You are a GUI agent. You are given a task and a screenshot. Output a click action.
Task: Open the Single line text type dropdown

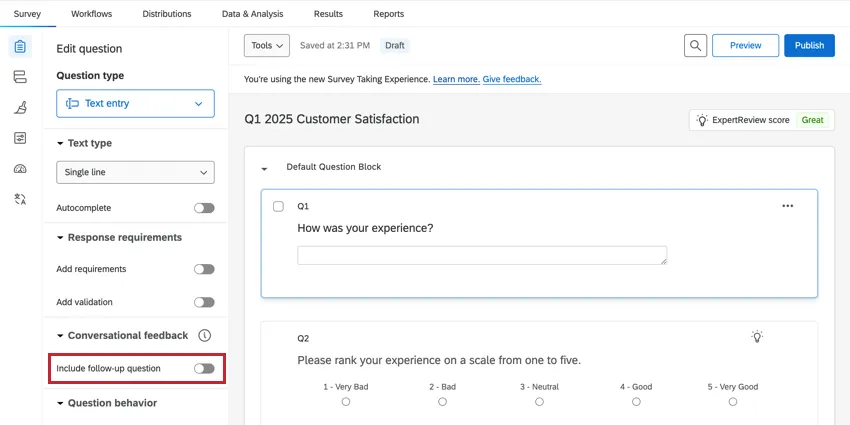click(135, 172)
